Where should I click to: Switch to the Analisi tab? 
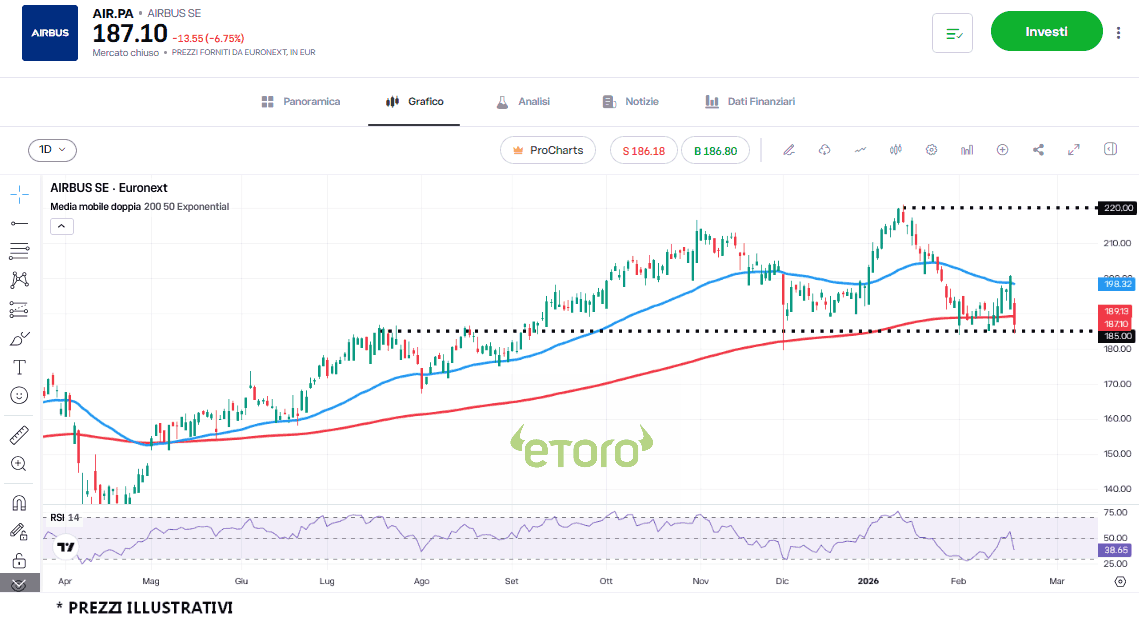pos(523,102)
